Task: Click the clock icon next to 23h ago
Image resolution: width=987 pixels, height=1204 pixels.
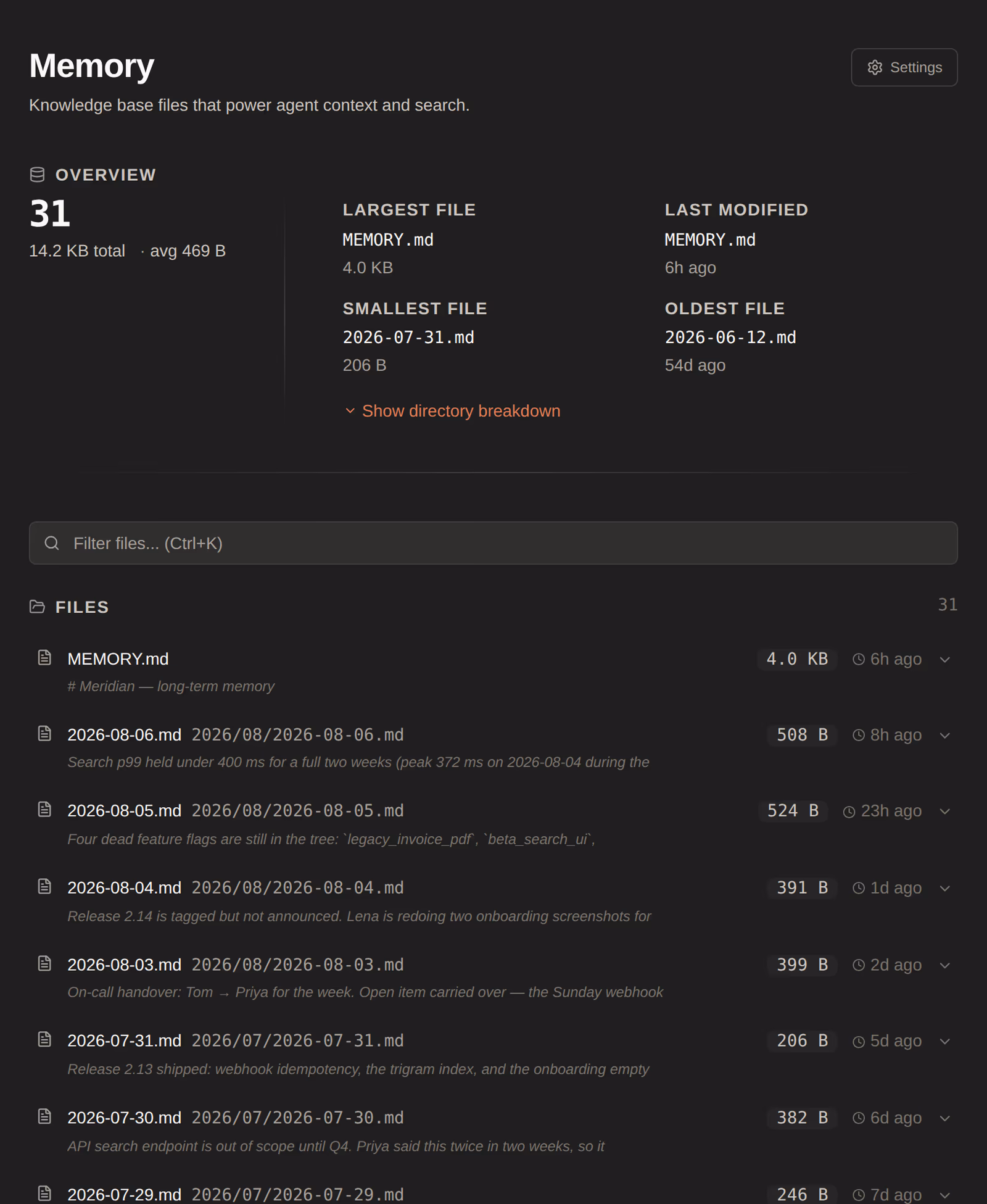Action: 849,812
